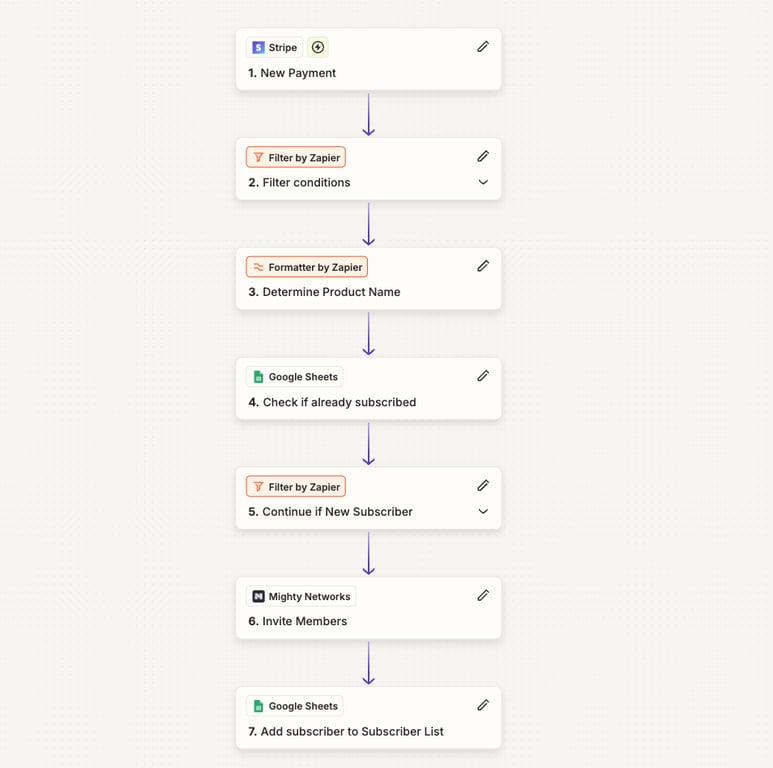This screenshot has width=773, height=768.
Task: Click arrow connector between steps 3 and 4
Action: click(368, 333)
